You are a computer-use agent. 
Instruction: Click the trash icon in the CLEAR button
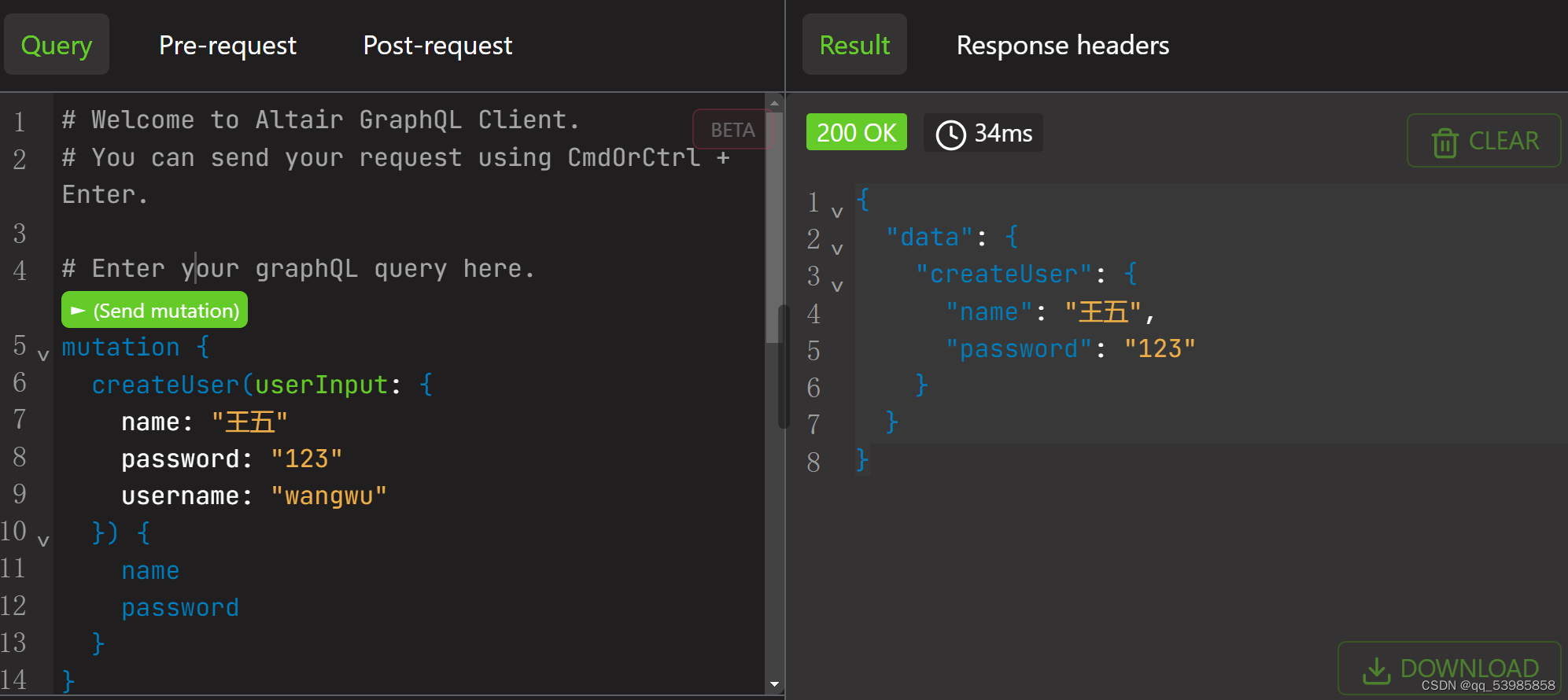pyautogui.click(x=1444, y=142)
